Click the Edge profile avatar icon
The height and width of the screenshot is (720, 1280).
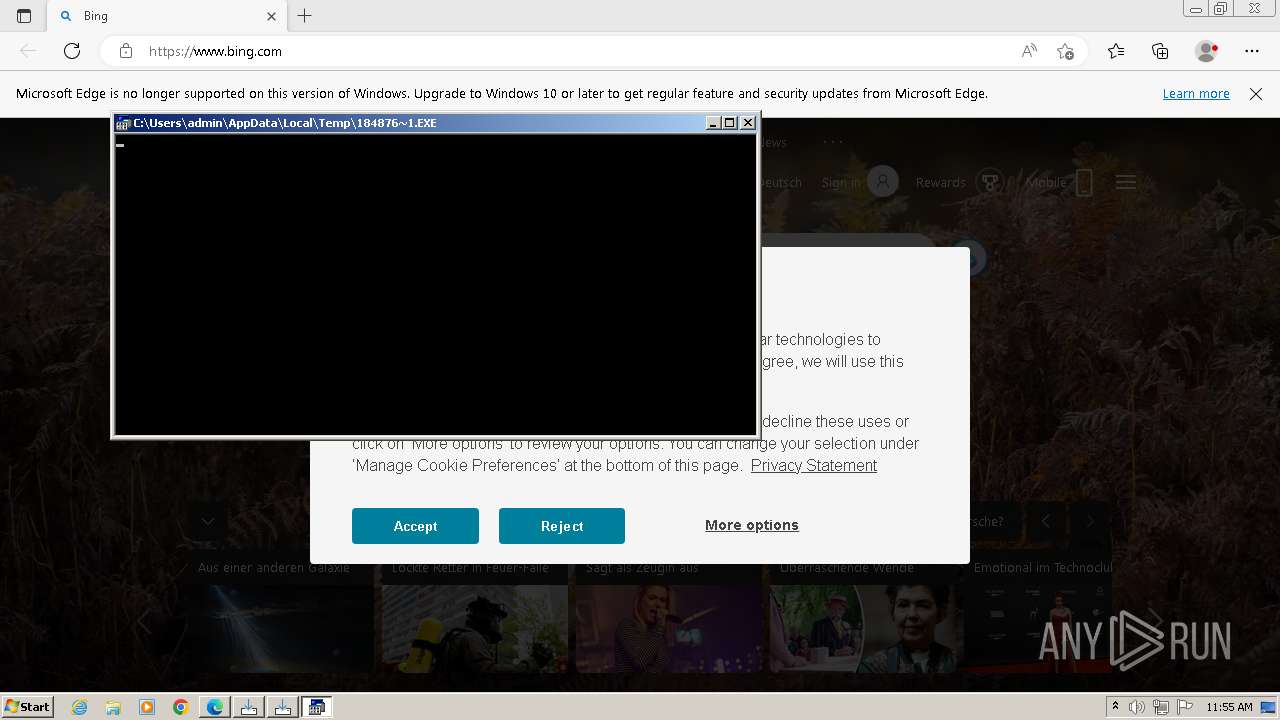coord(1207,51)
